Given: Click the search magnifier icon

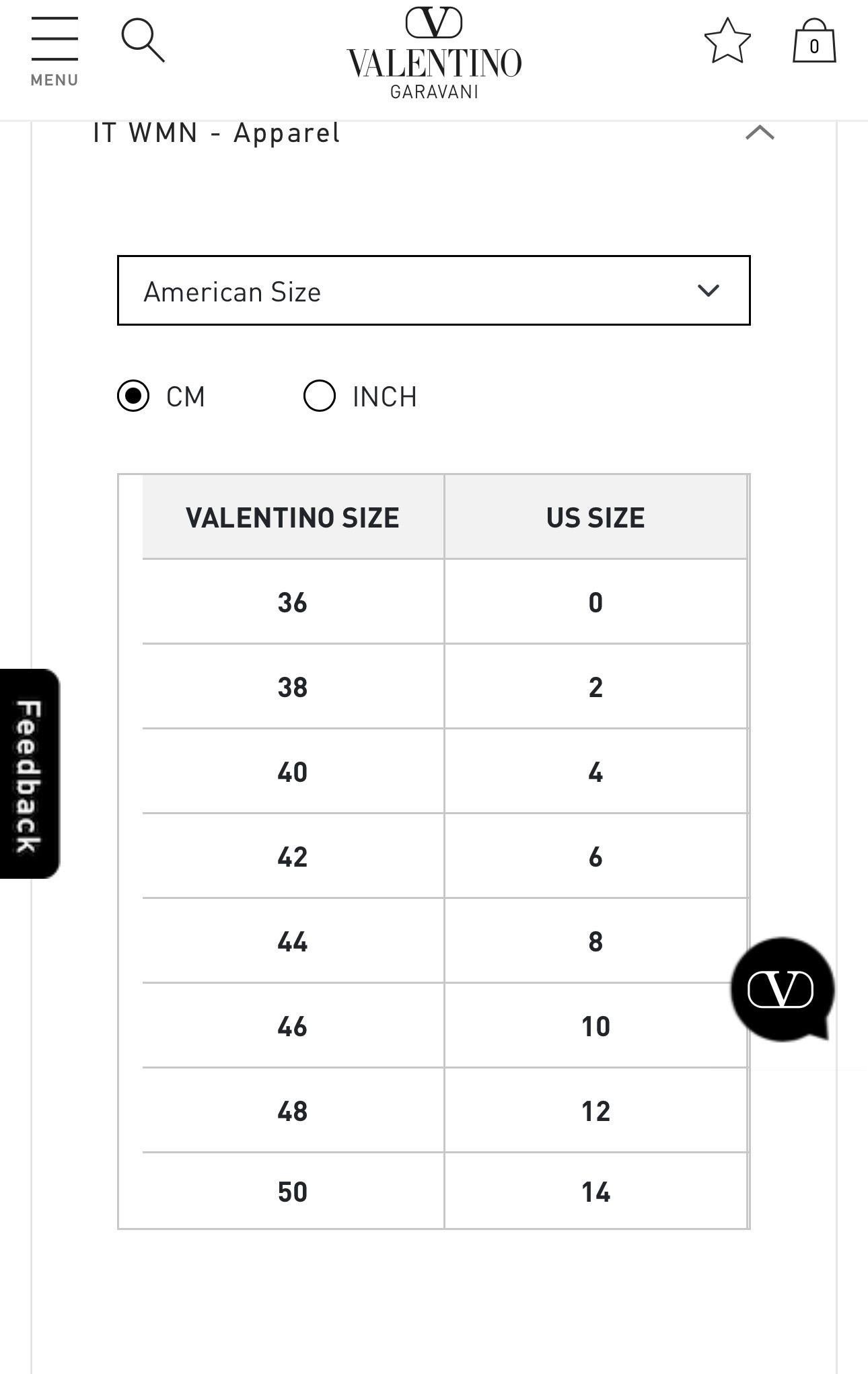Looking at the screenshot, I should click(143, 41).
